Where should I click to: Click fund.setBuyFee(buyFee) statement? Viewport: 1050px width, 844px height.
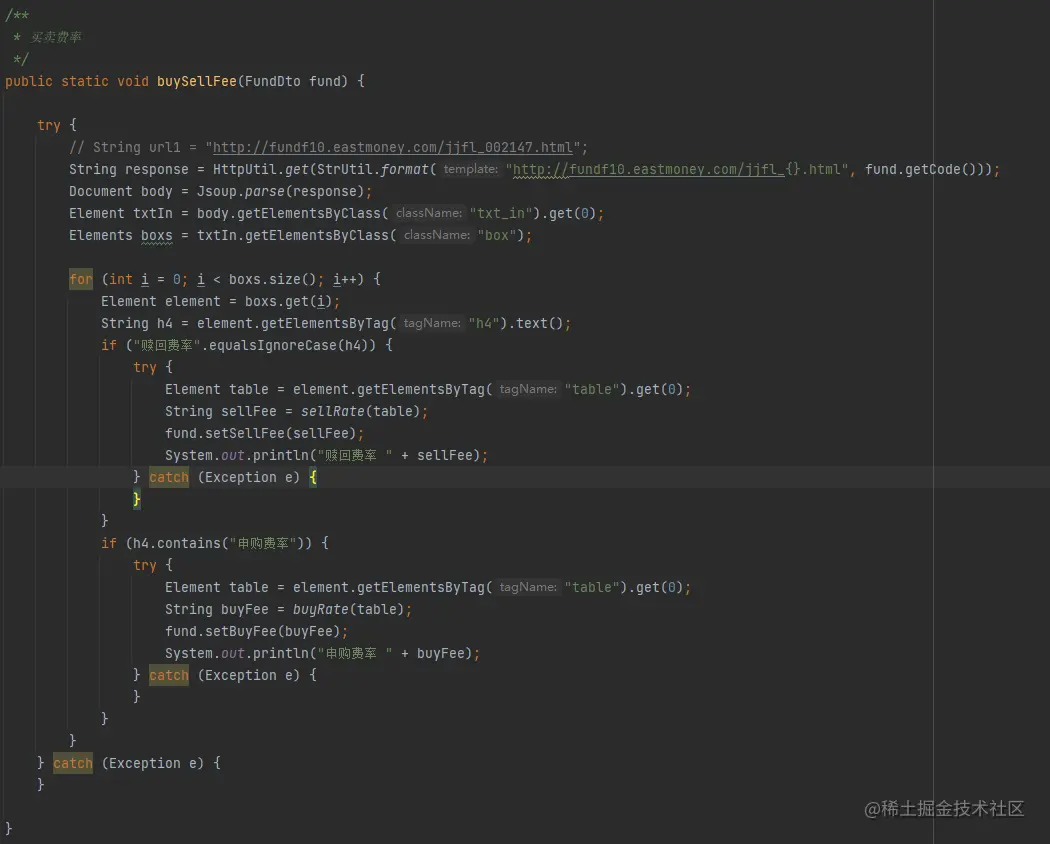[x=256, y=632]
